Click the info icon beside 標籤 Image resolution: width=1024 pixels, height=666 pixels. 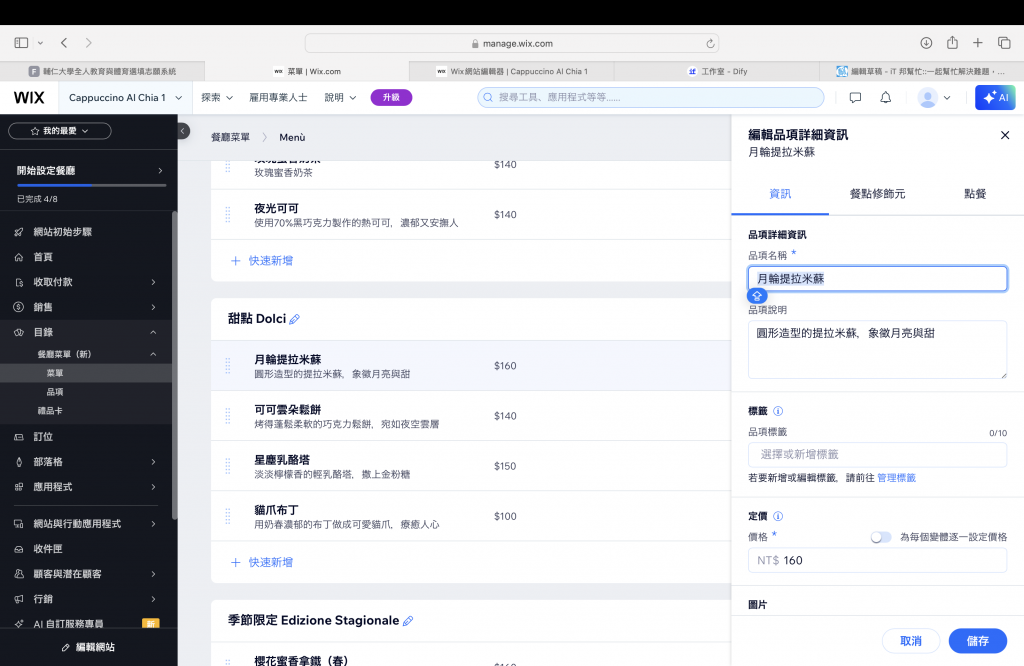pyautogui.click(x=778, y=411)
